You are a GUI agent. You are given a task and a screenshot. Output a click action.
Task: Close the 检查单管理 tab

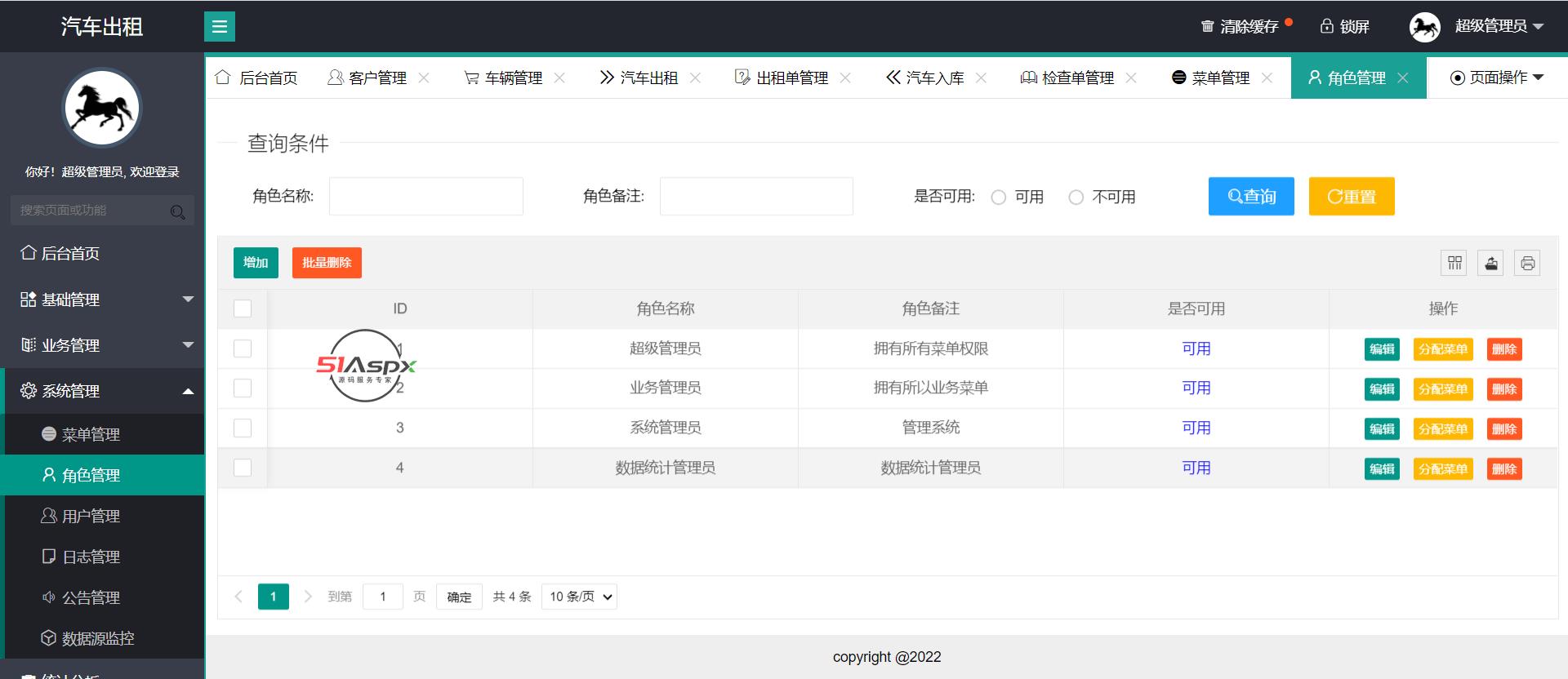[x=1131, y=78]
